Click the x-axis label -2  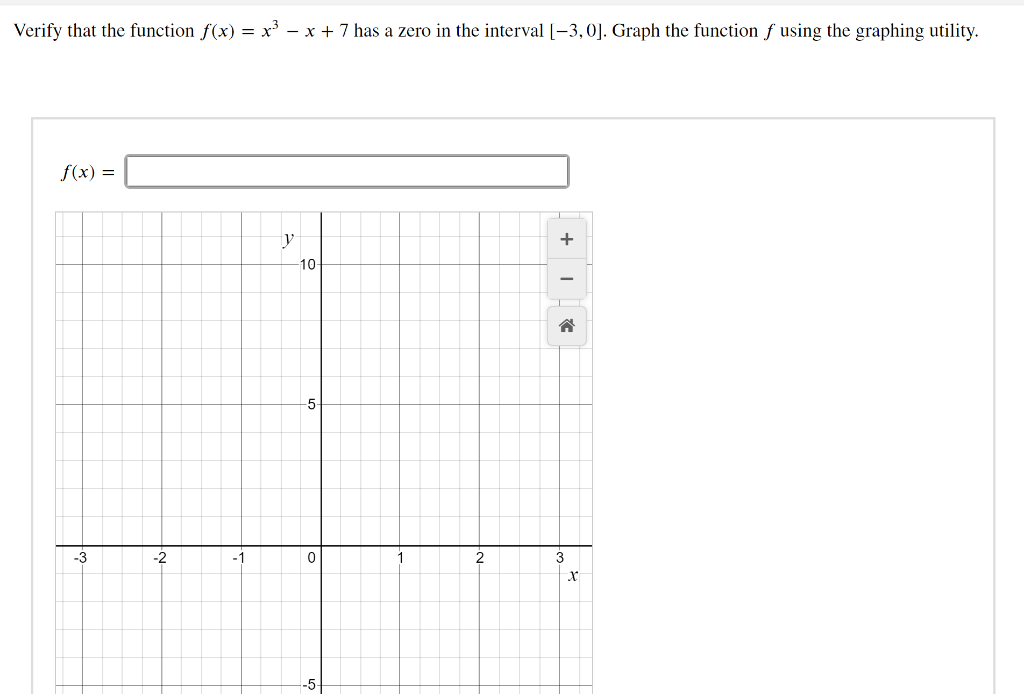click(x=160, y=558)
